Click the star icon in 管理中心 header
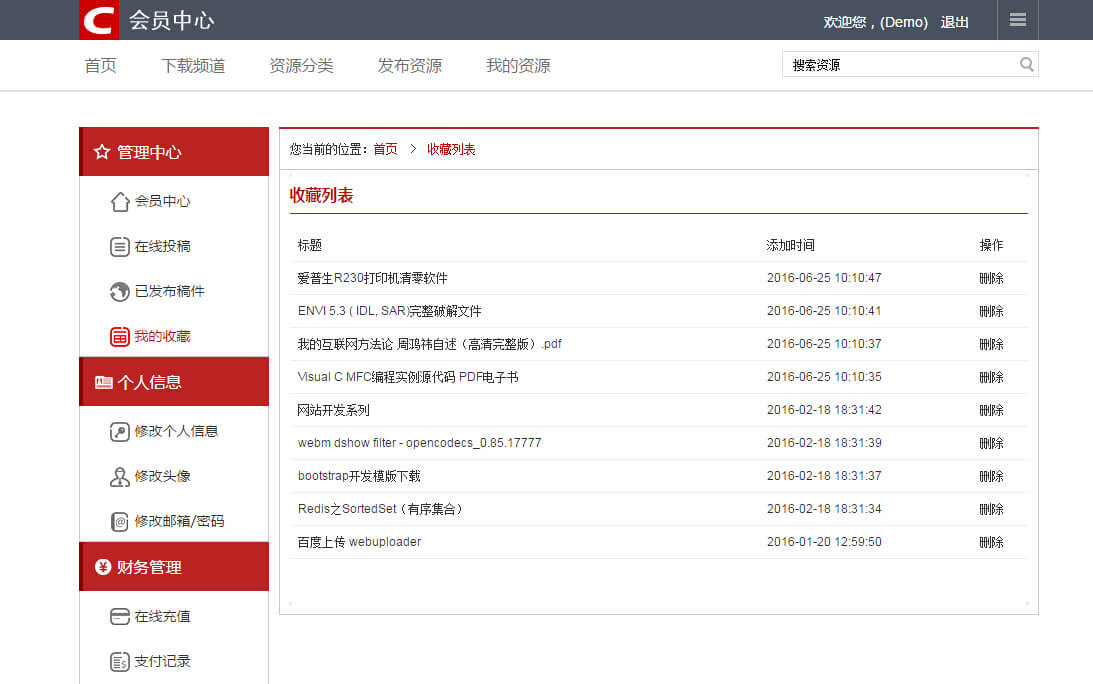Viewport: 1093px width, 684px height. [x=102, y=152]
